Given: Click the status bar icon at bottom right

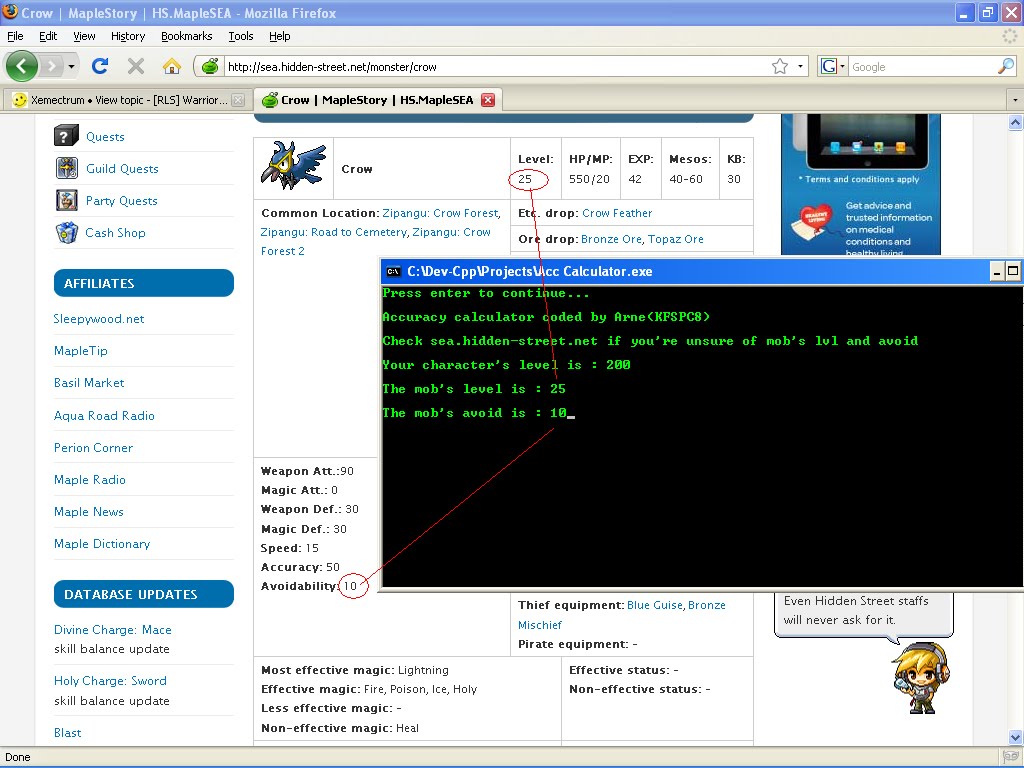Looking at the screenshot, I should pos(1011,757).
